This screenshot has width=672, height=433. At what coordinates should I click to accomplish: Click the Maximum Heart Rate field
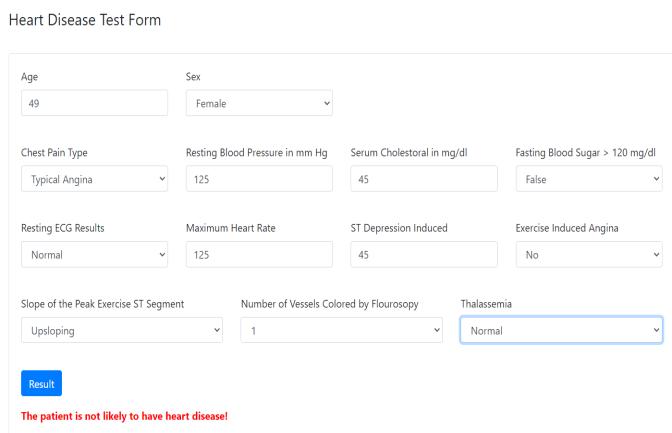(259, 255)
